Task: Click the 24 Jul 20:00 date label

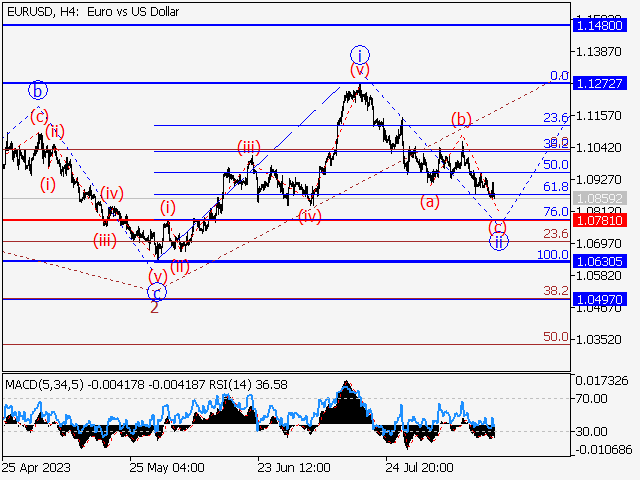Action: coord(420,468)
